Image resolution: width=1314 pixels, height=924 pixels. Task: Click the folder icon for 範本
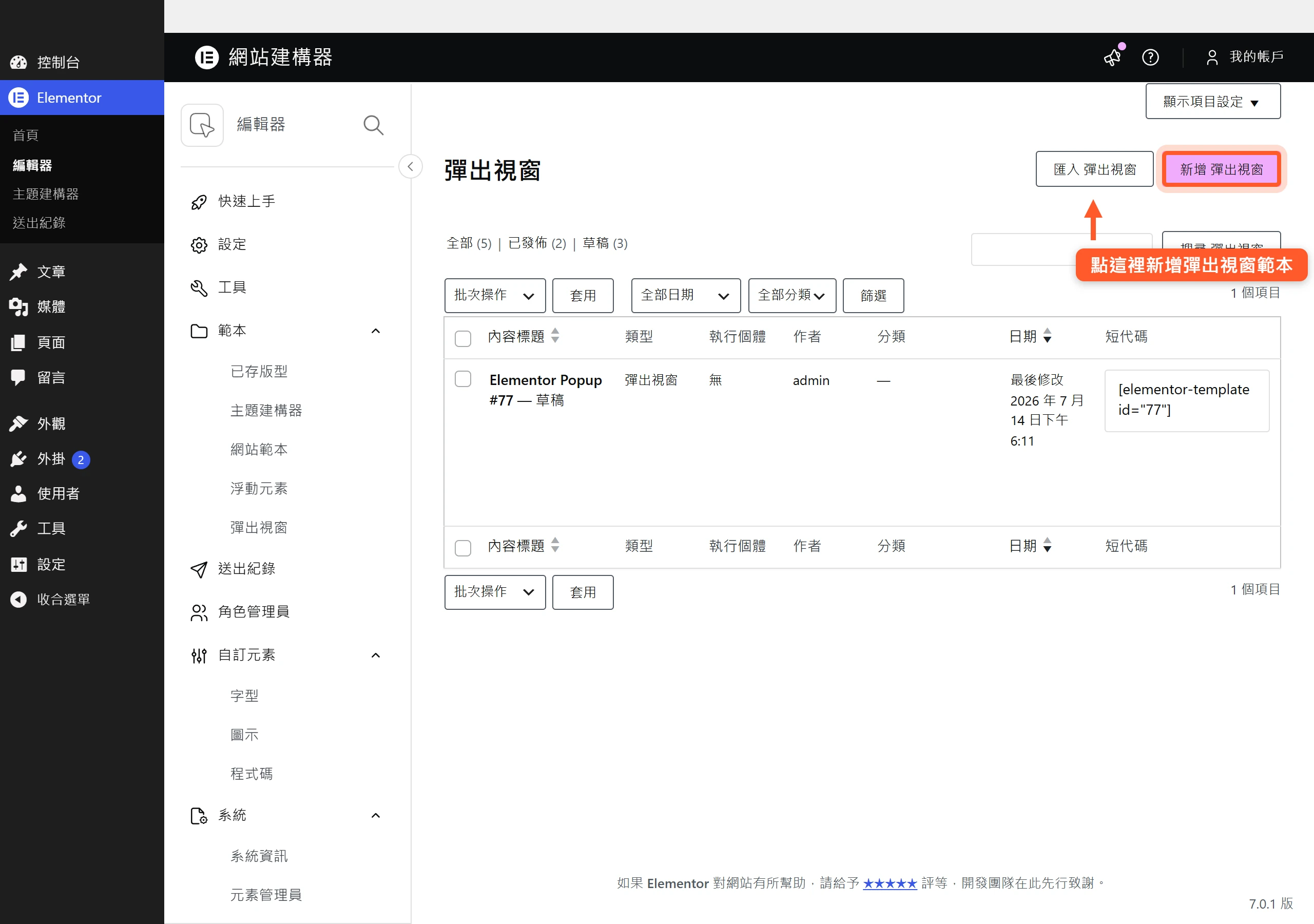click(199, 331)
